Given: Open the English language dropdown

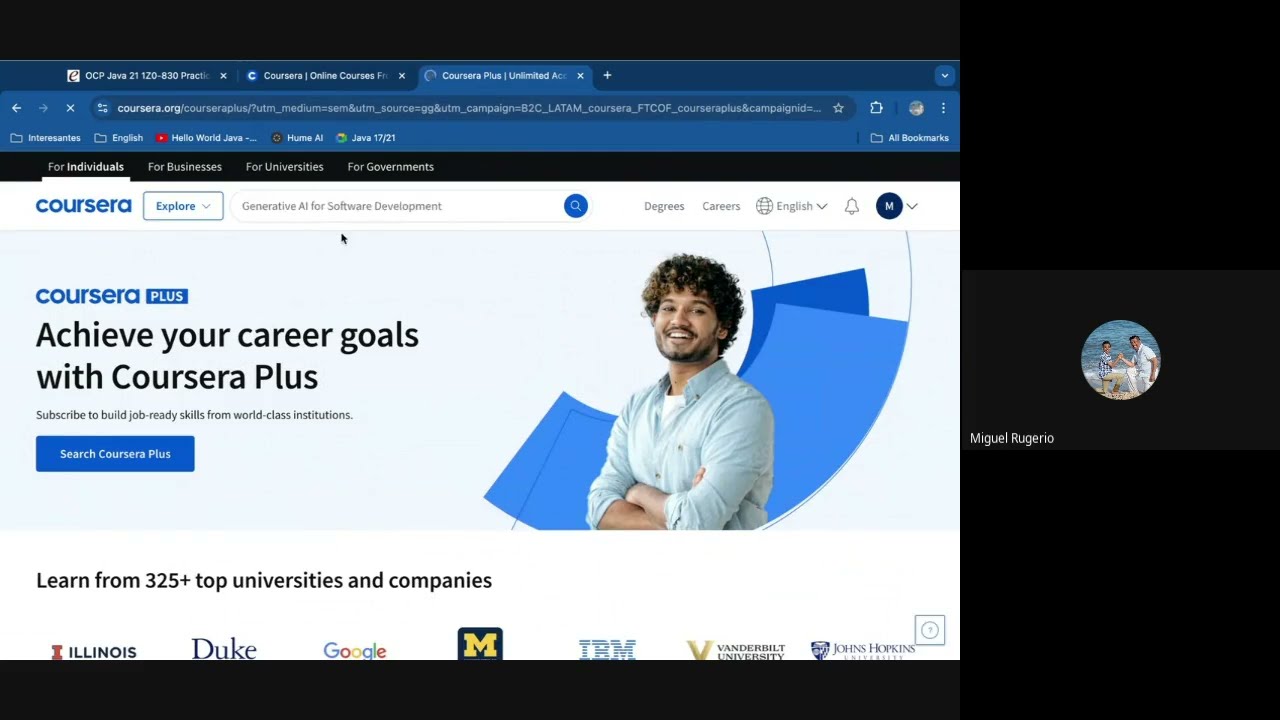Looking at the screenshot, I should point(792,206).
